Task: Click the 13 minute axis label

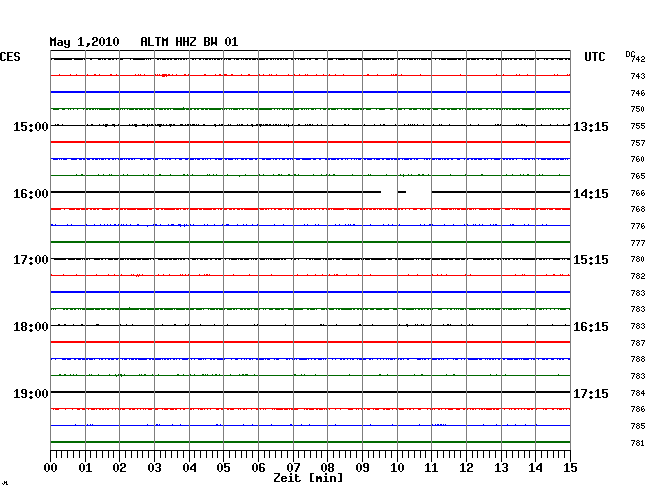Action: coord(501,468)
